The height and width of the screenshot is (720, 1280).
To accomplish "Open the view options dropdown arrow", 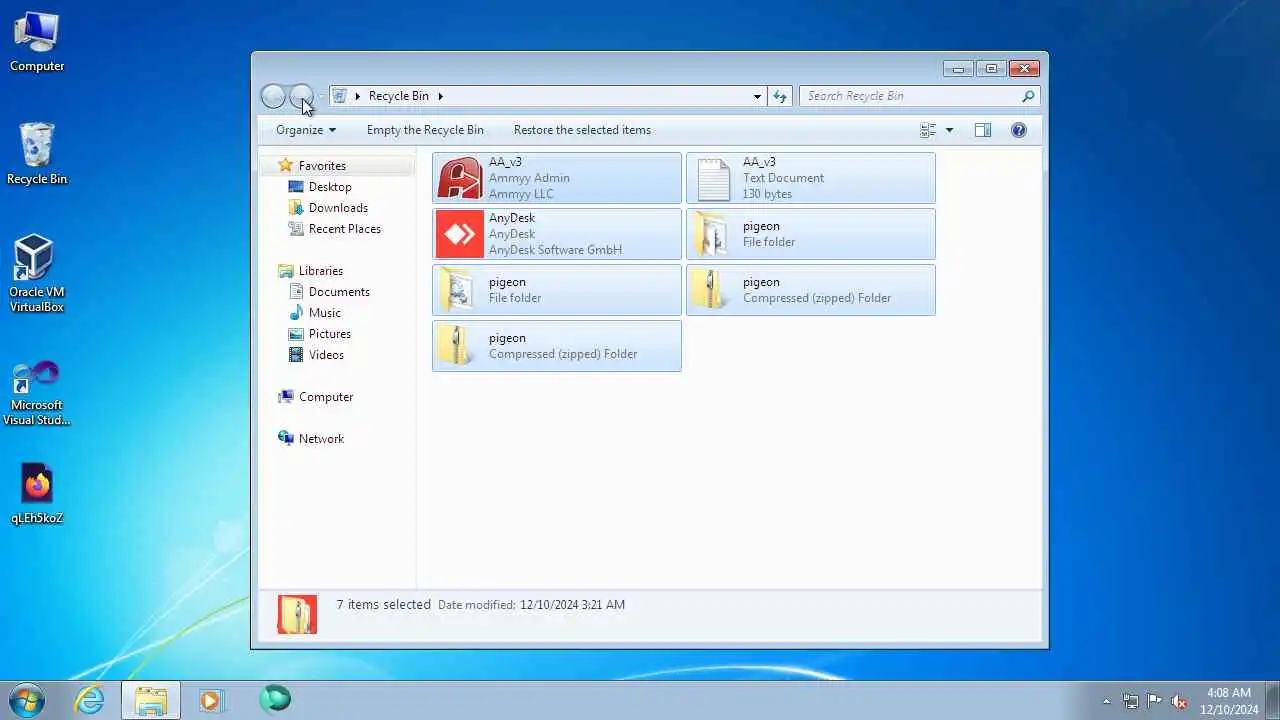I will point(949,130).
